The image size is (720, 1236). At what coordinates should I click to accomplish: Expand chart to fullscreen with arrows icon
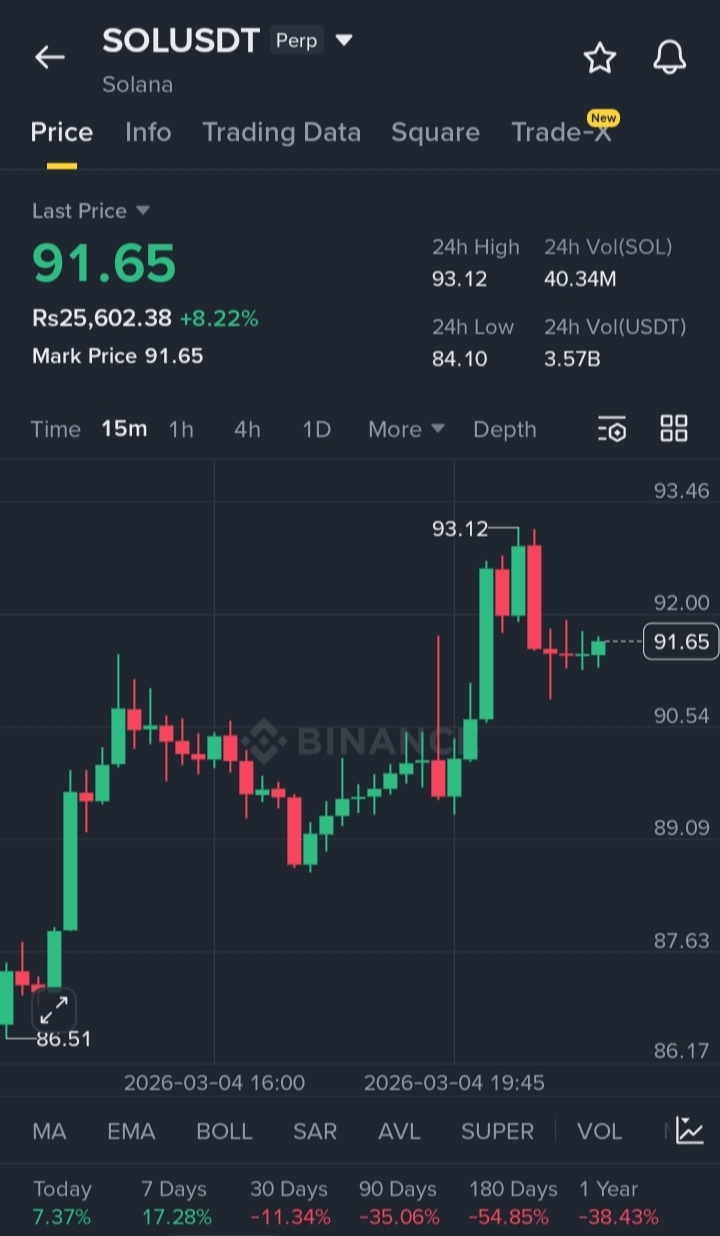[x=54, y=1009]
